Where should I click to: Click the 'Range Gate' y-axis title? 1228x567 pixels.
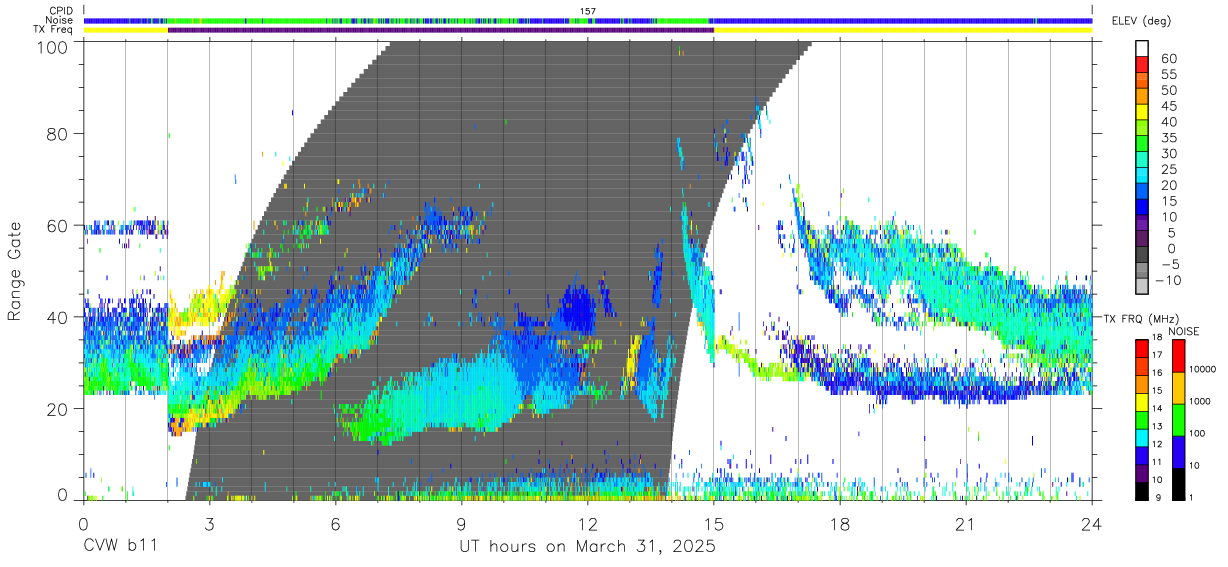(x=15, y=271)
